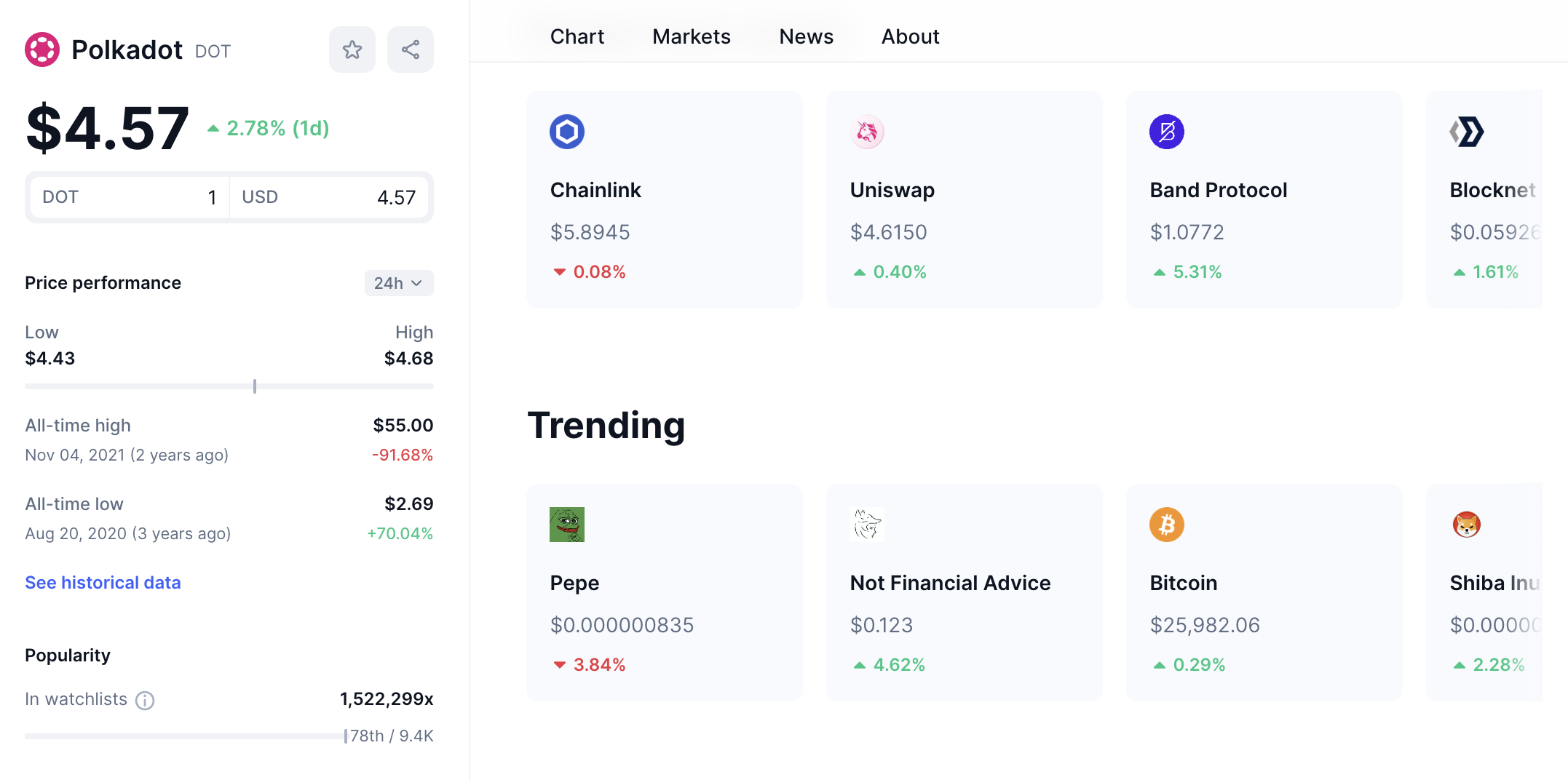Image resolution: width=1568 pixels, height=780 pixels.
Task: Click the +70.04% all-time low change
Action: pyautogui.click(x=400, y=533)
